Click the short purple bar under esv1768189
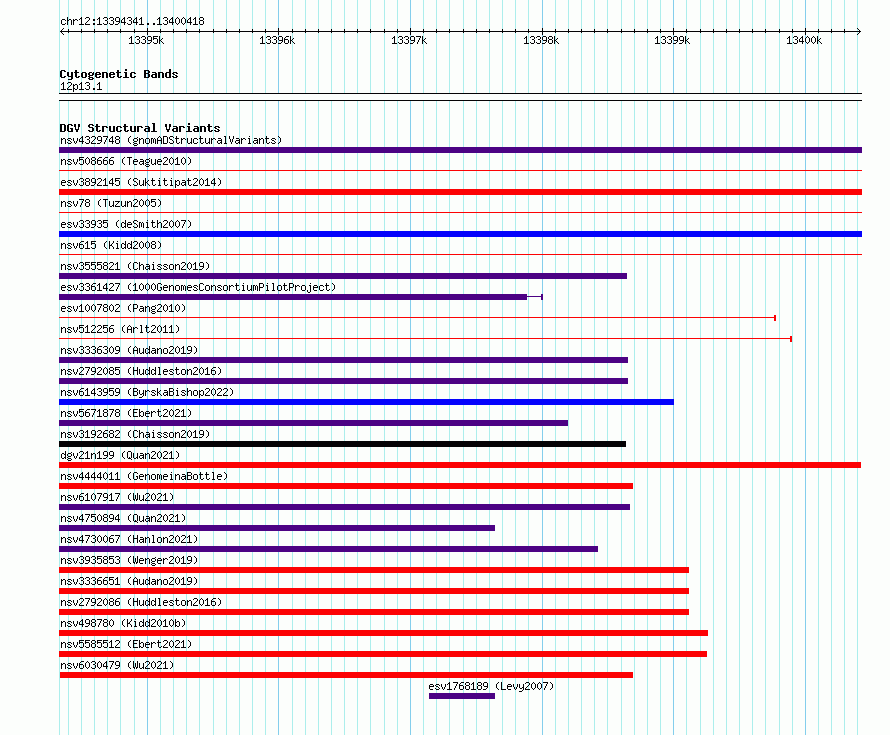This screenshot has width=890, height=735. (x=462, y=696)
